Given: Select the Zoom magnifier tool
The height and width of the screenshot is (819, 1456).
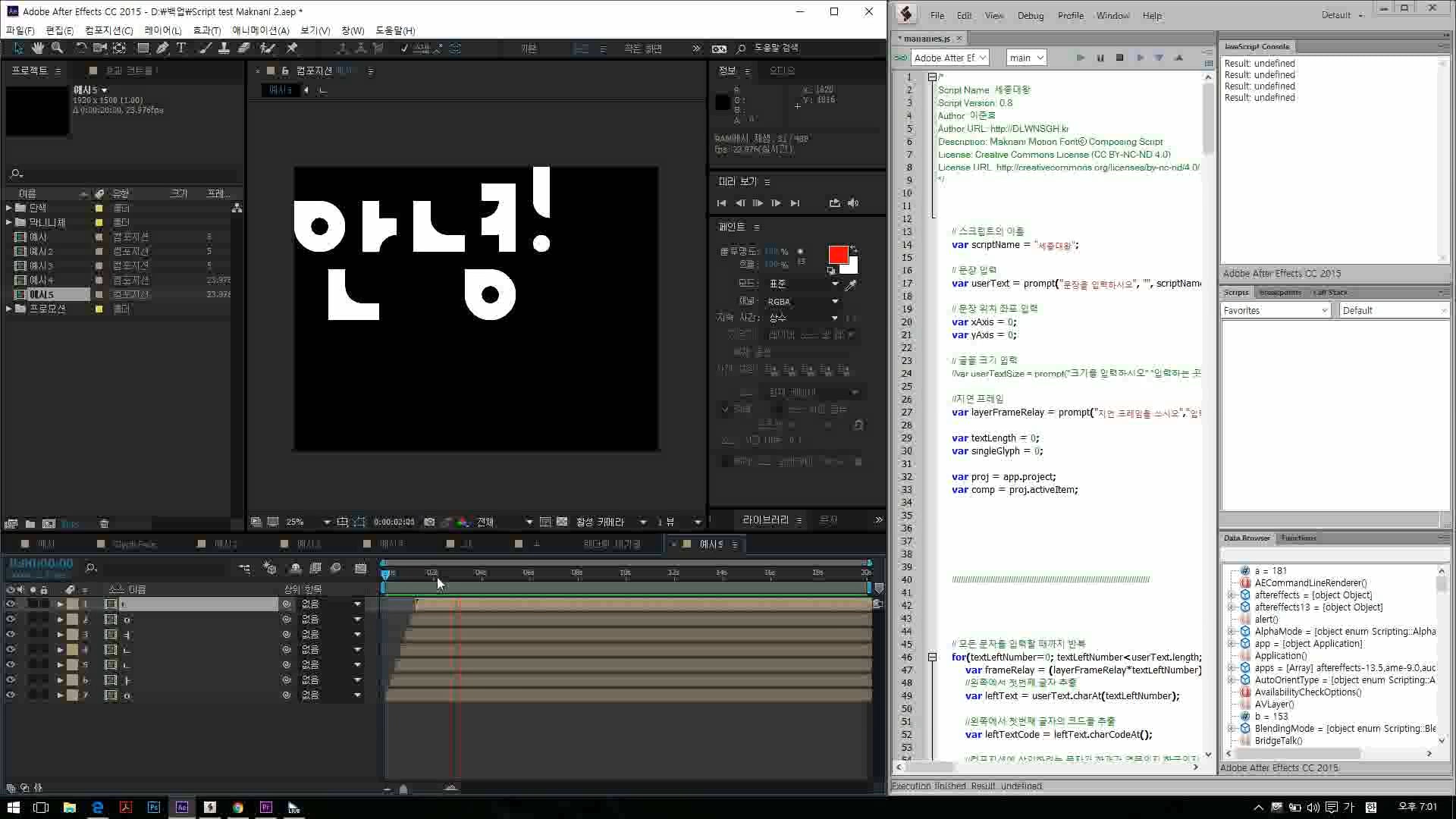Looking at the screenshot, I should click(57, 48).
